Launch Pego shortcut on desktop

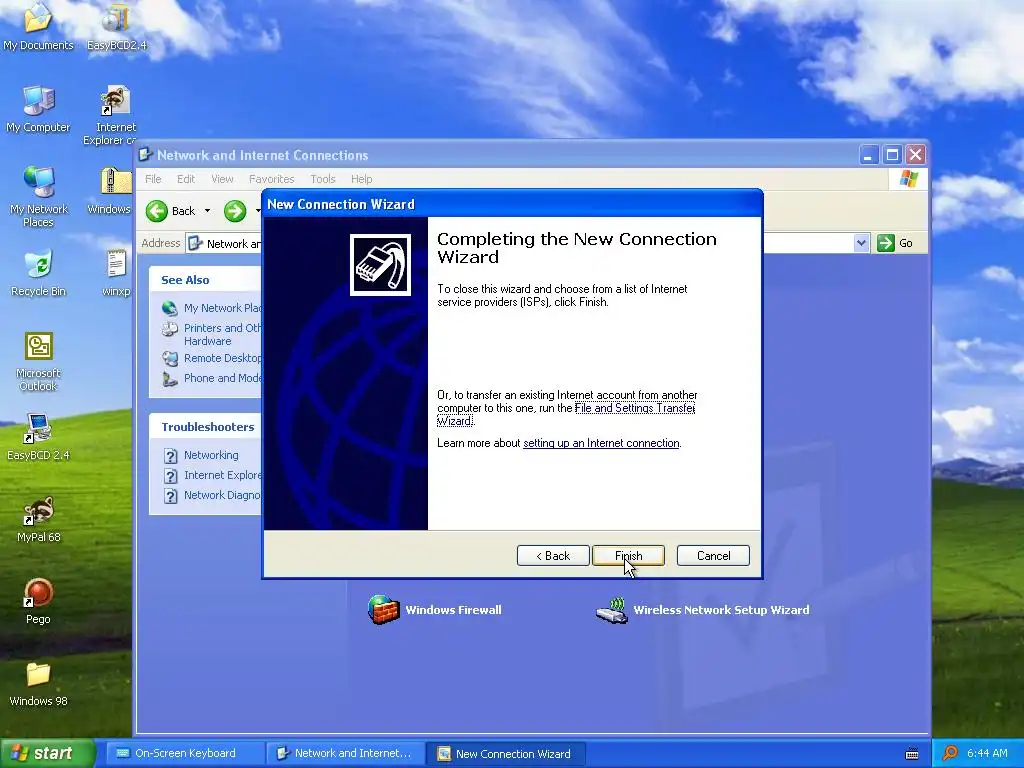click(38, 601)
